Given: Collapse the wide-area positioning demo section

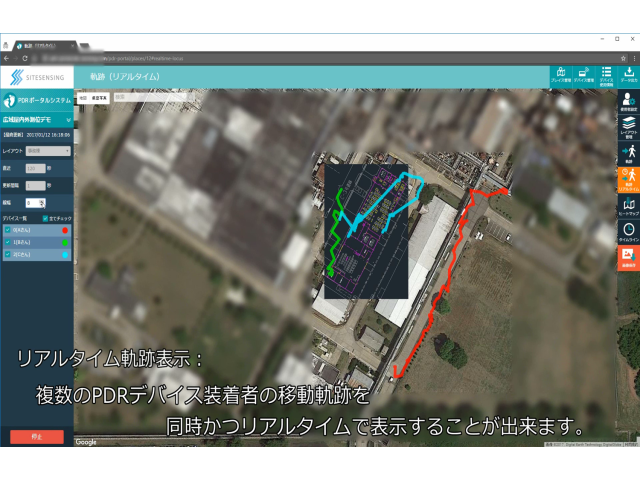Looking at the screenshot, I should click(x=68, y=119).
